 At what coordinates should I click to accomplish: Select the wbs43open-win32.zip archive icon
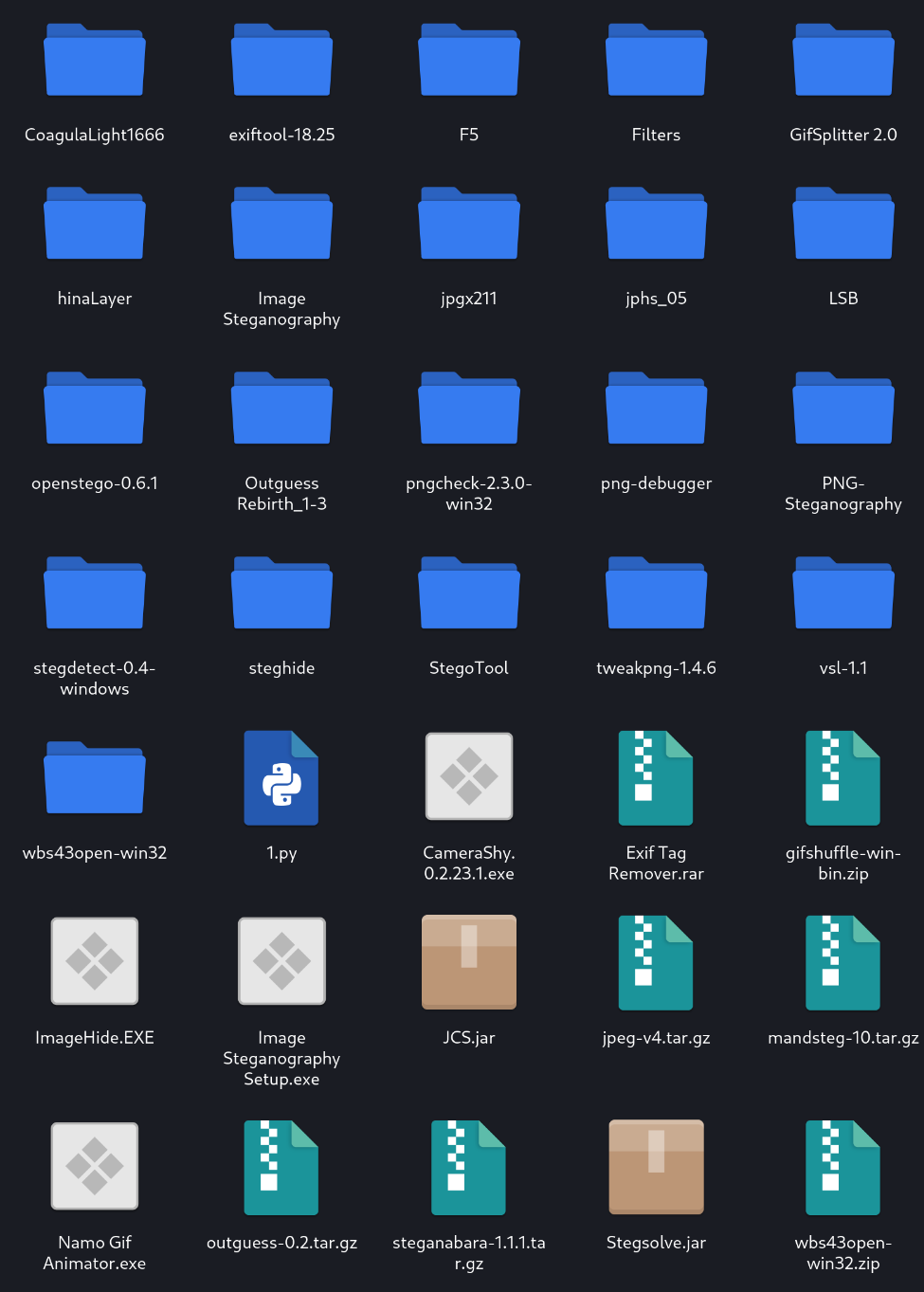pyautogui.click(x=843, y=1167)
